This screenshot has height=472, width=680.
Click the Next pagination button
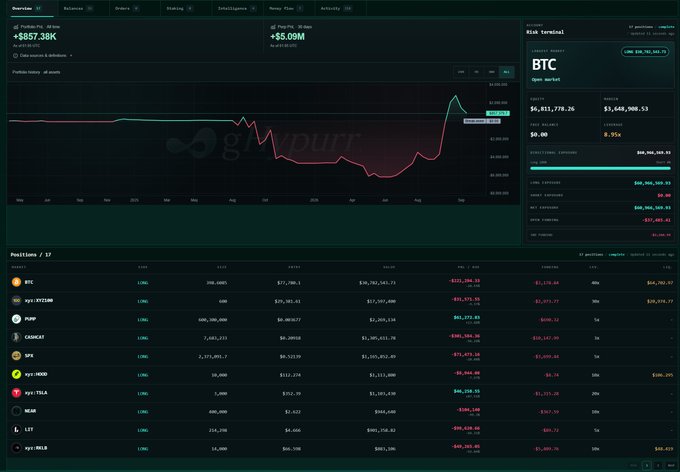coord(671,465)
